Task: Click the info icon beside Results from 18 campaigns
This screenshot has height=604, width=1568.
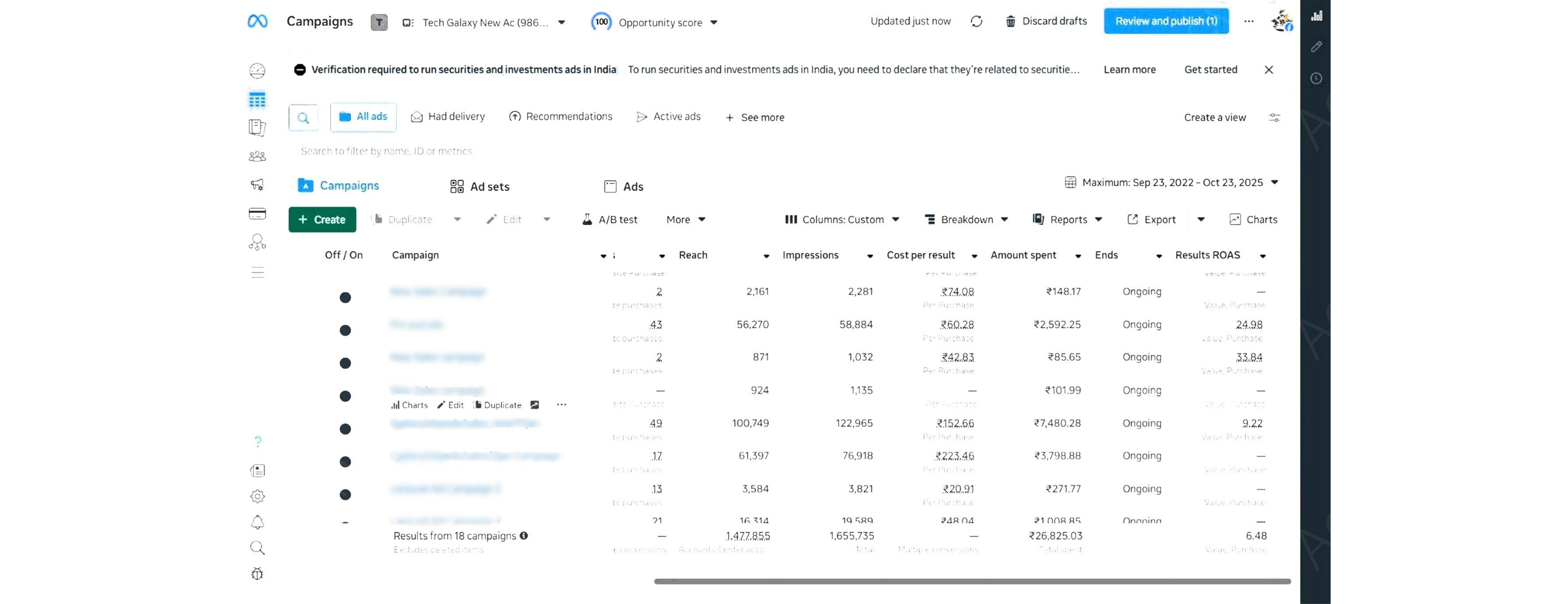Action: (x=524, y=536)
